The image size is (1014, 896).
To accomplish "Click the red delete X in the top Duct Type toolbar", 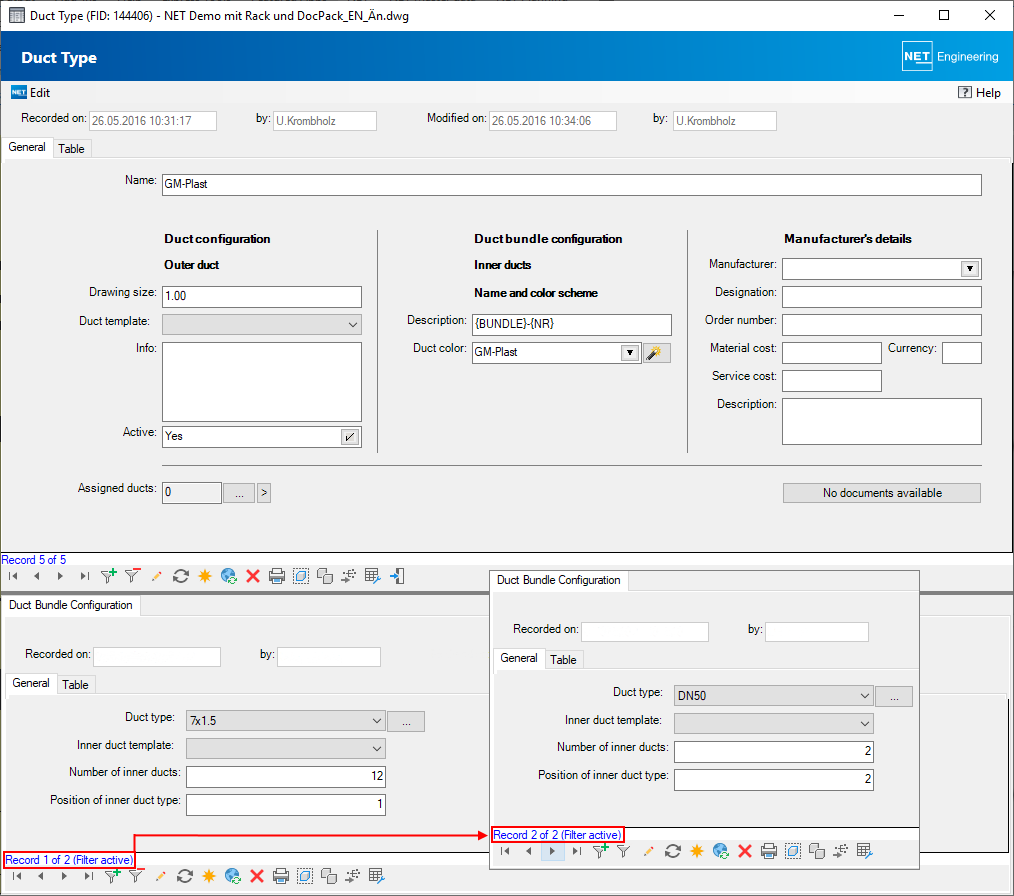I will [253, 576].
